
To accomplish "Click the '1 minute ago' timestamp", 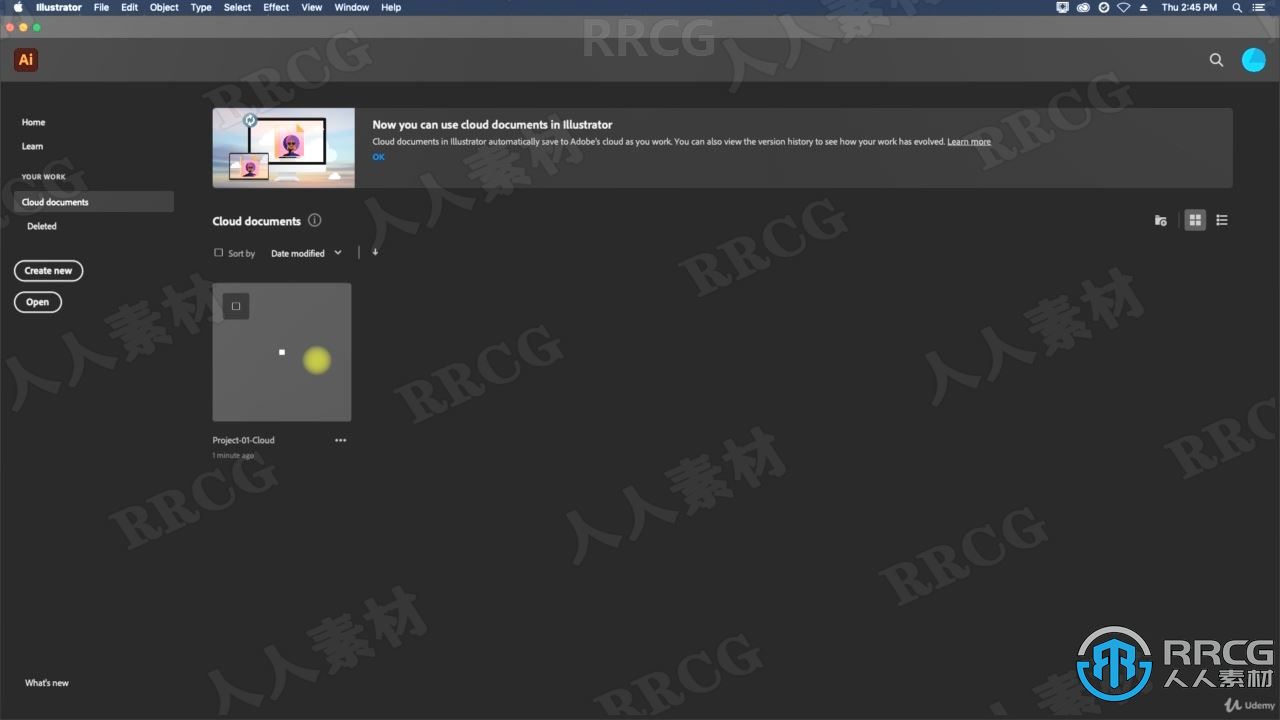I will point(233,456).
